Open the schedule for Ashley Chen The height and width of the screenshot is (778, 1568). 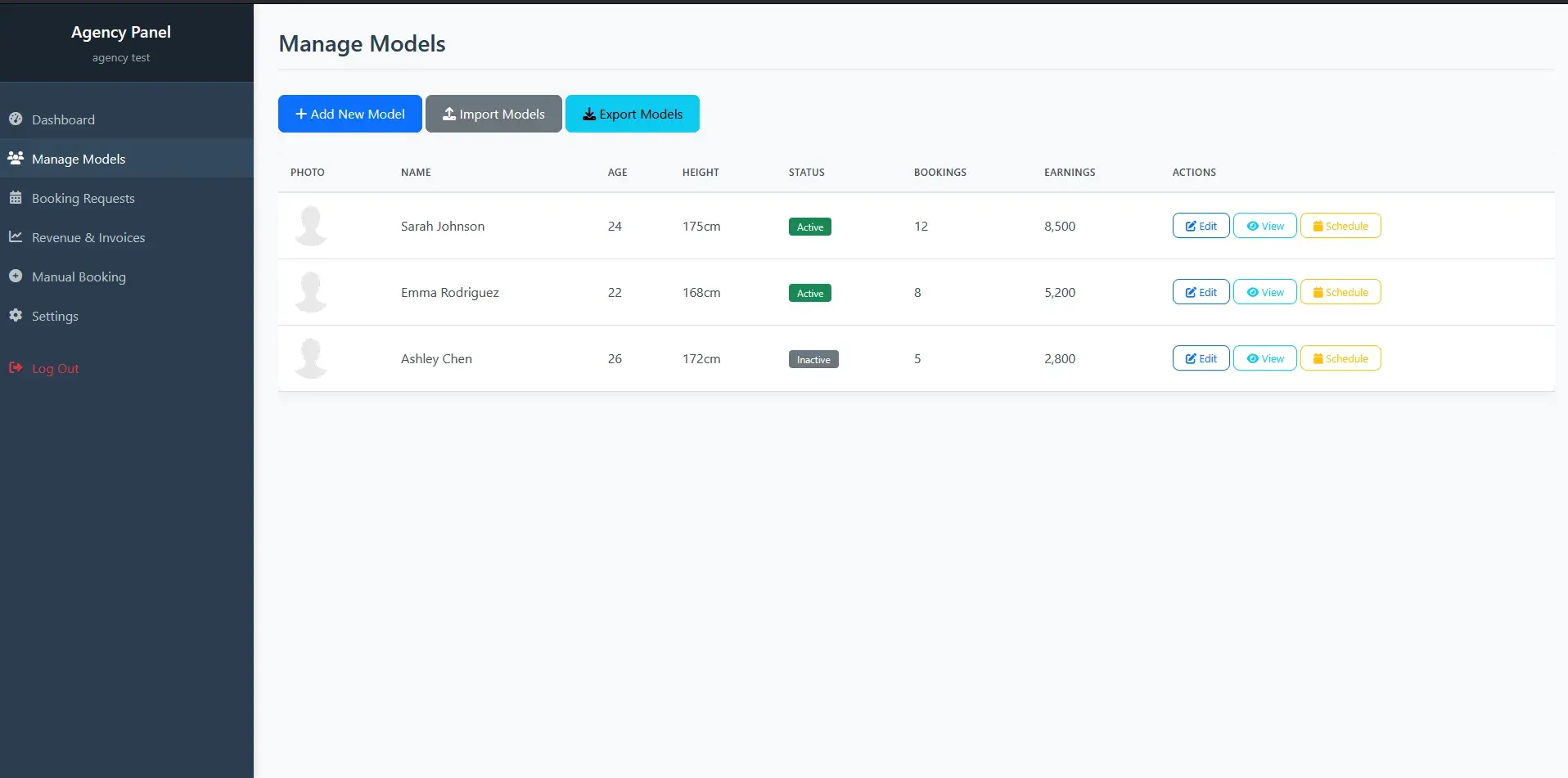(1340, 358)
